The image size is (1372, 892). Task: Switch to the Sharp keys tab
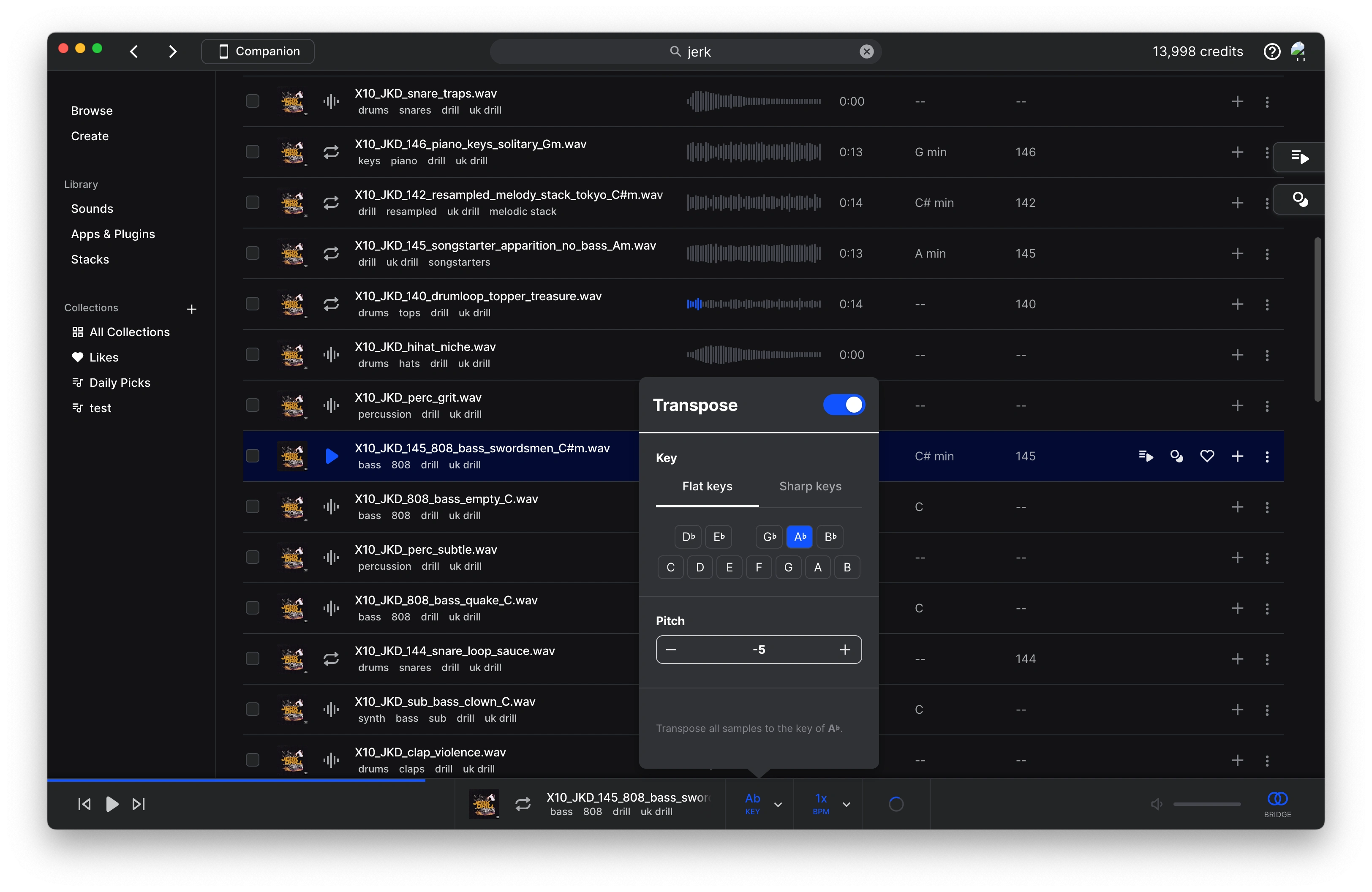click(809, 486)
